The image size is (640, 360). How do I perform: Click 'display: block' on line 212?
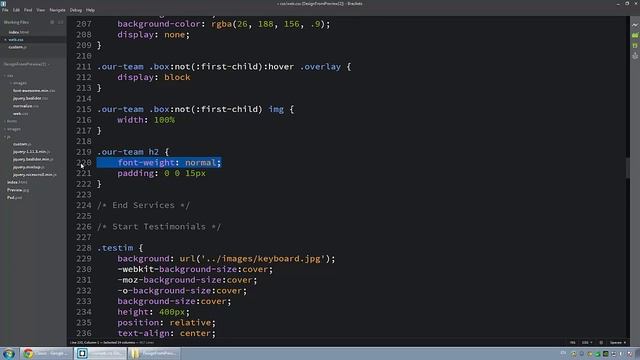click(x=154, y=78)
